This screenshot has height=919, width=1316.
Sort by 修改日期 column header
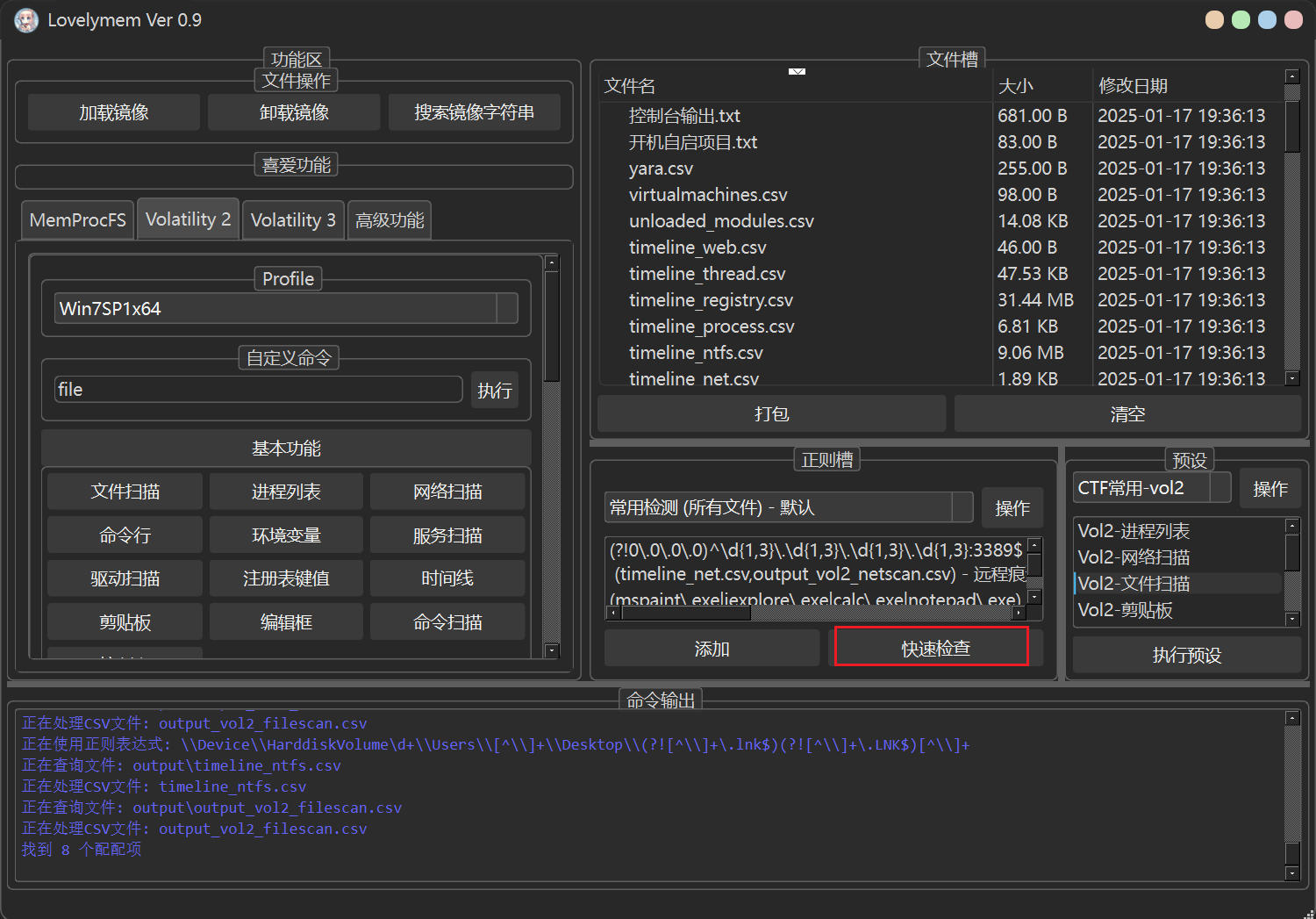pos(1188,86)
